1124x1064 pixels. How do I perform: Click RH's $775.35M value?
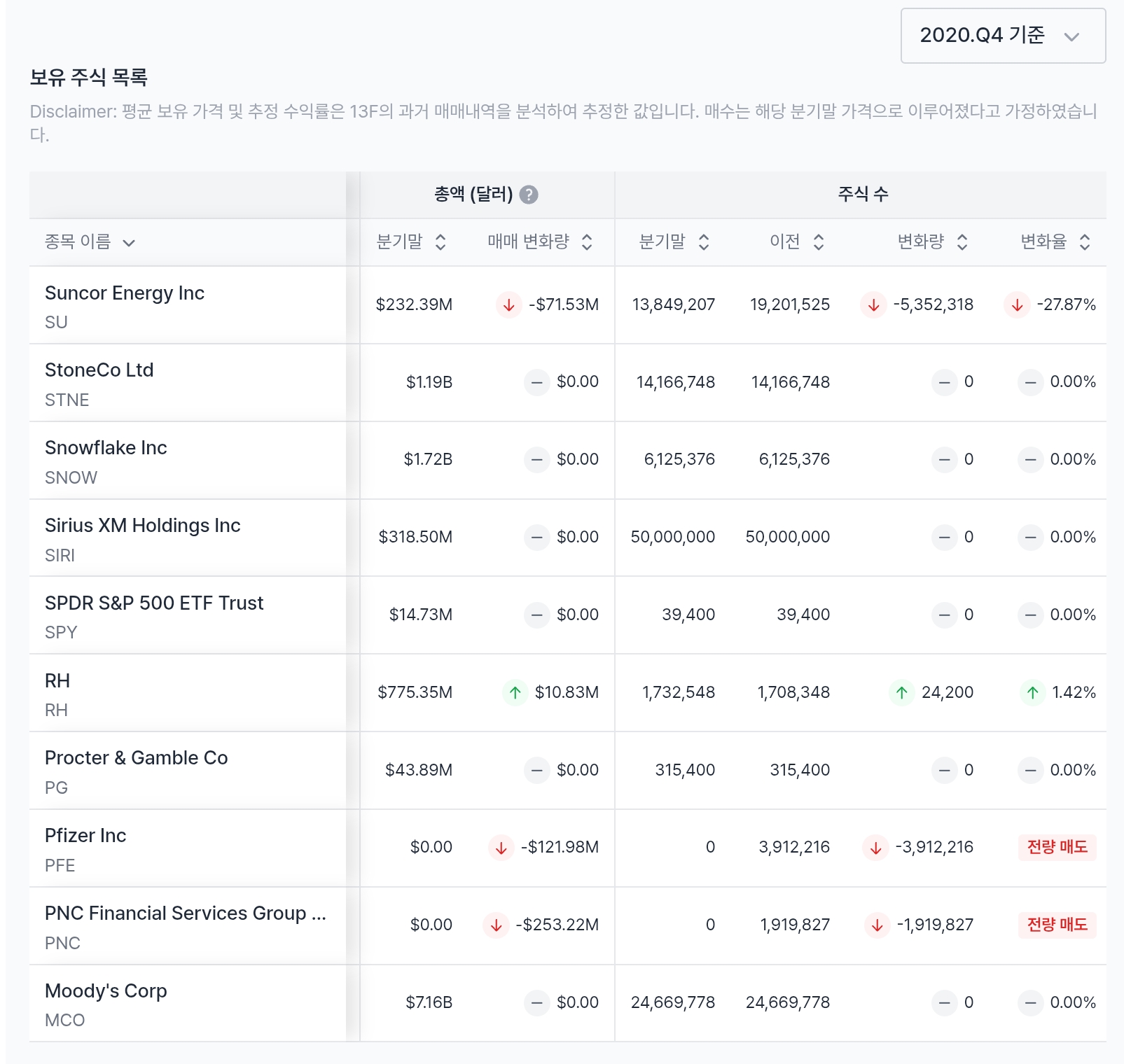click(x=415, y=693)
